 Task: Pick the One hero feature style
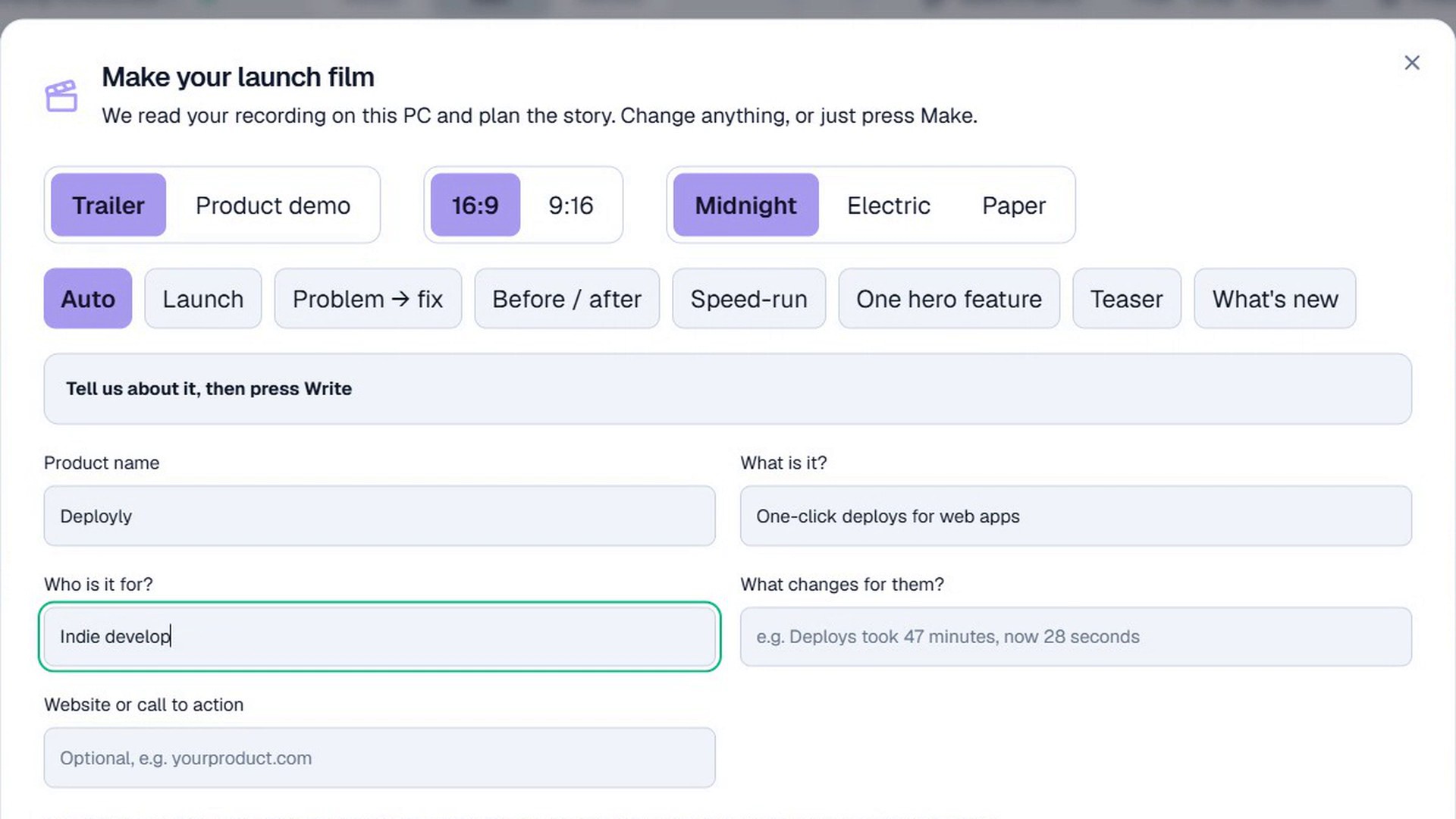[x=949, y=299]
